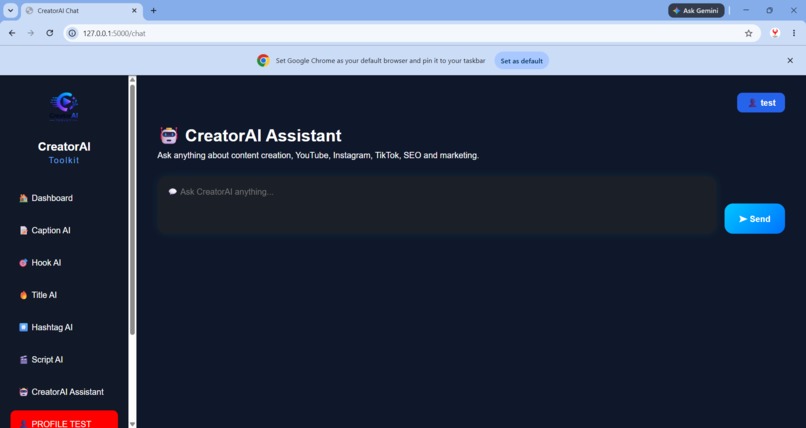The width and height of the screenshot is (806, 428).
Task: Click the sidebar scrollbar thumb
Action: (x=132, y=209)
